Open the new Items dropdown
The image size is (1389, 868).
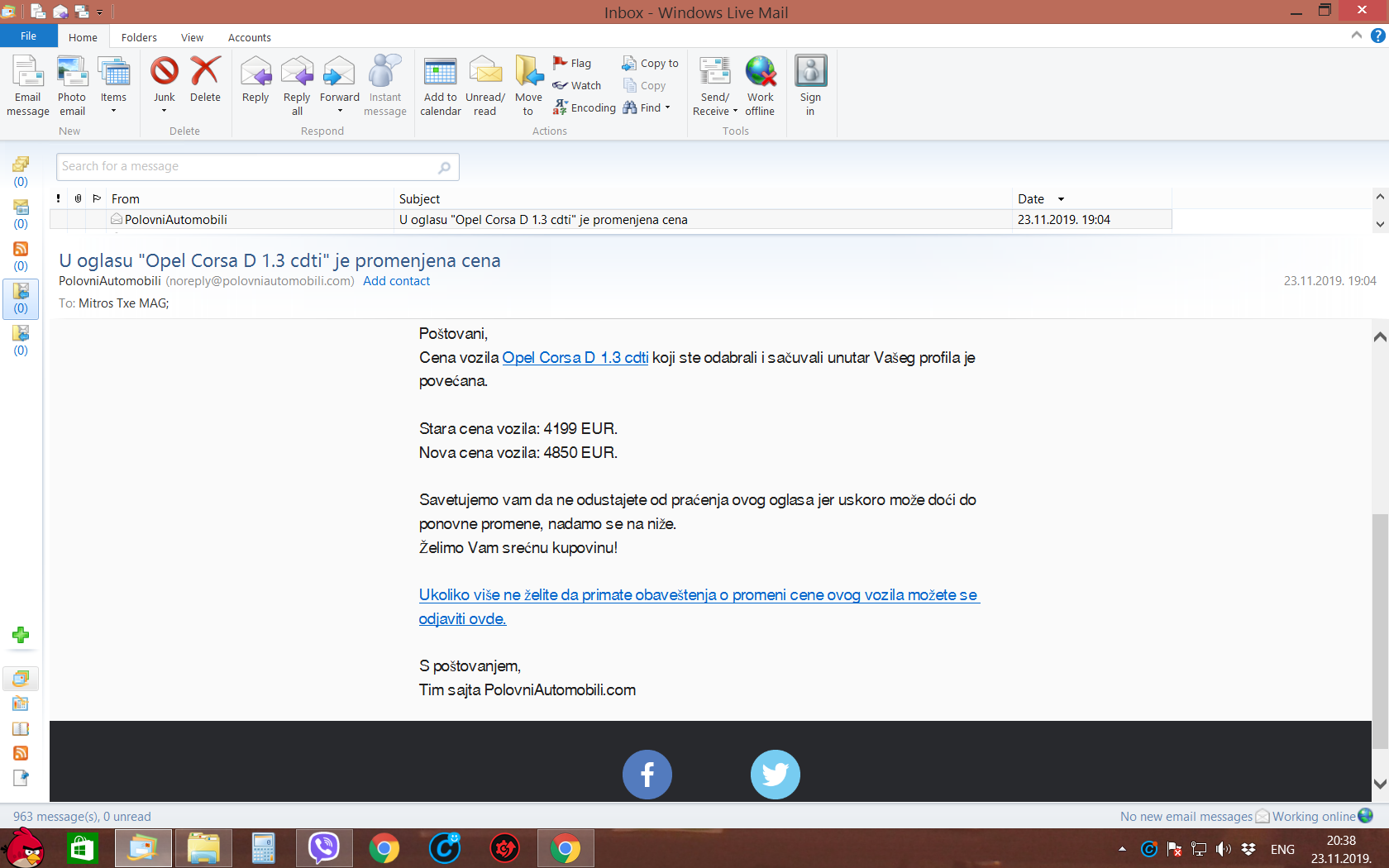tap(113, 86)
